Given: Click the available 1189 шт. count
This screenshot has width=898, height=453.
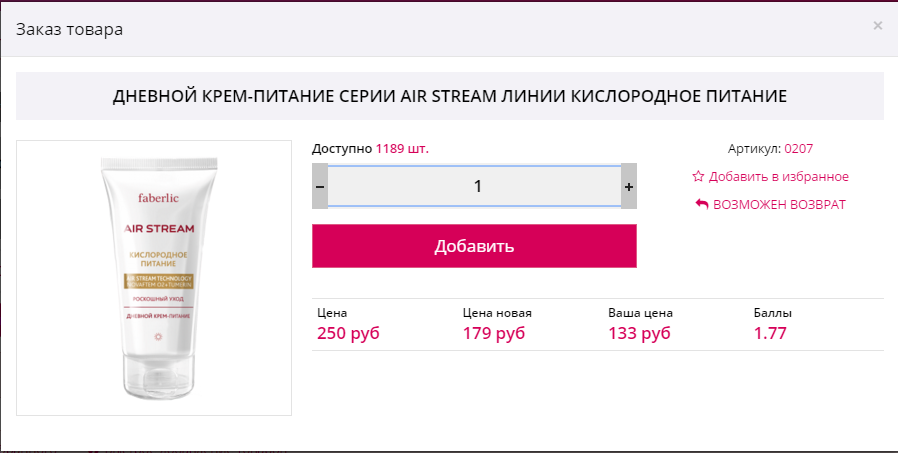Looking at the screenshot, I should click(402, 149).
